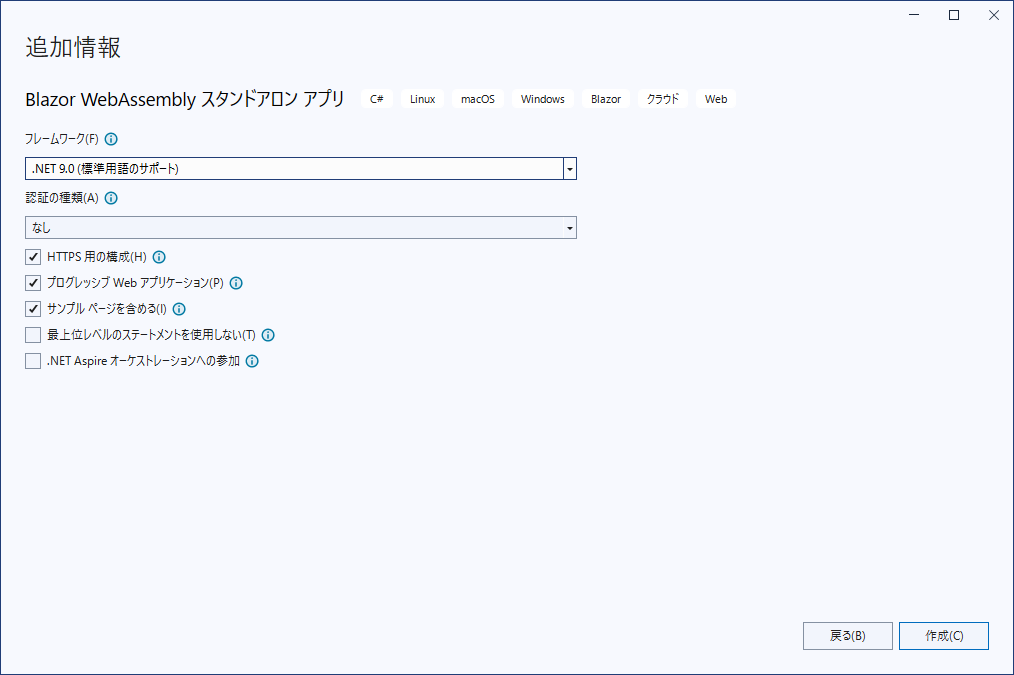Click the 作成 button
1014x675 pixels.
[x=943, y=636]
